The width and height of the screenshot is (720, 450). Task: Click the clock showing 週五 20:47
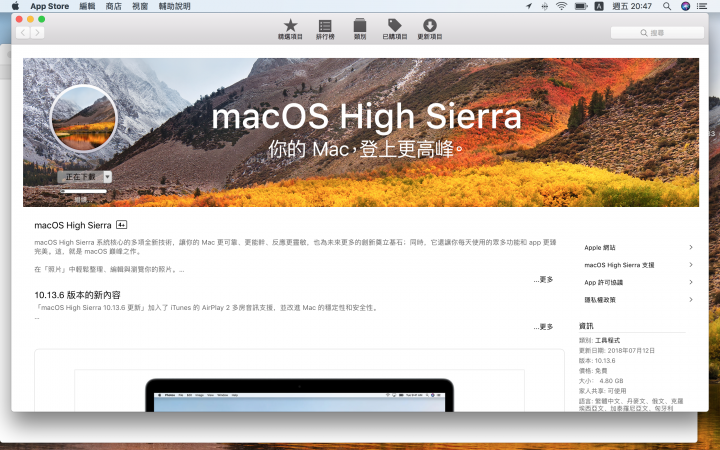tap(632, 6)
